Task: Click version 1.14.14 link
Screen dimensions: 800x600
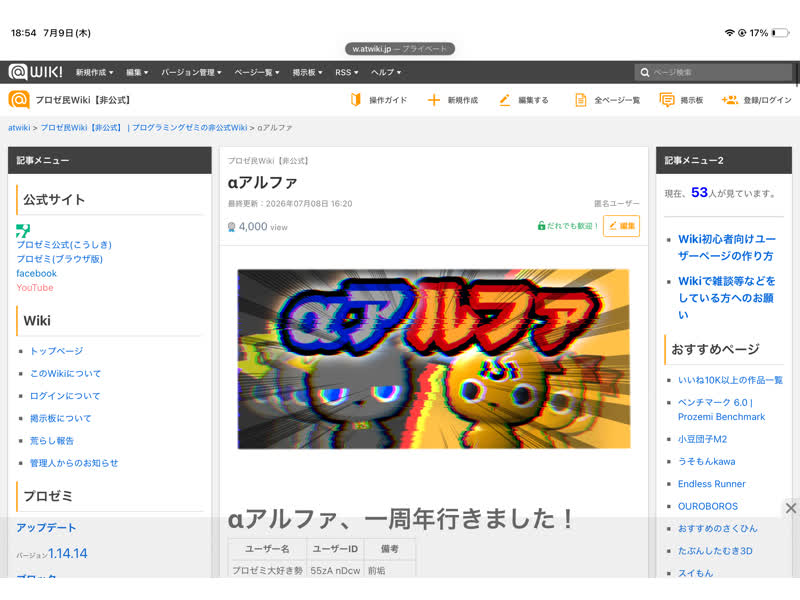Action: [x=68, y=554]
